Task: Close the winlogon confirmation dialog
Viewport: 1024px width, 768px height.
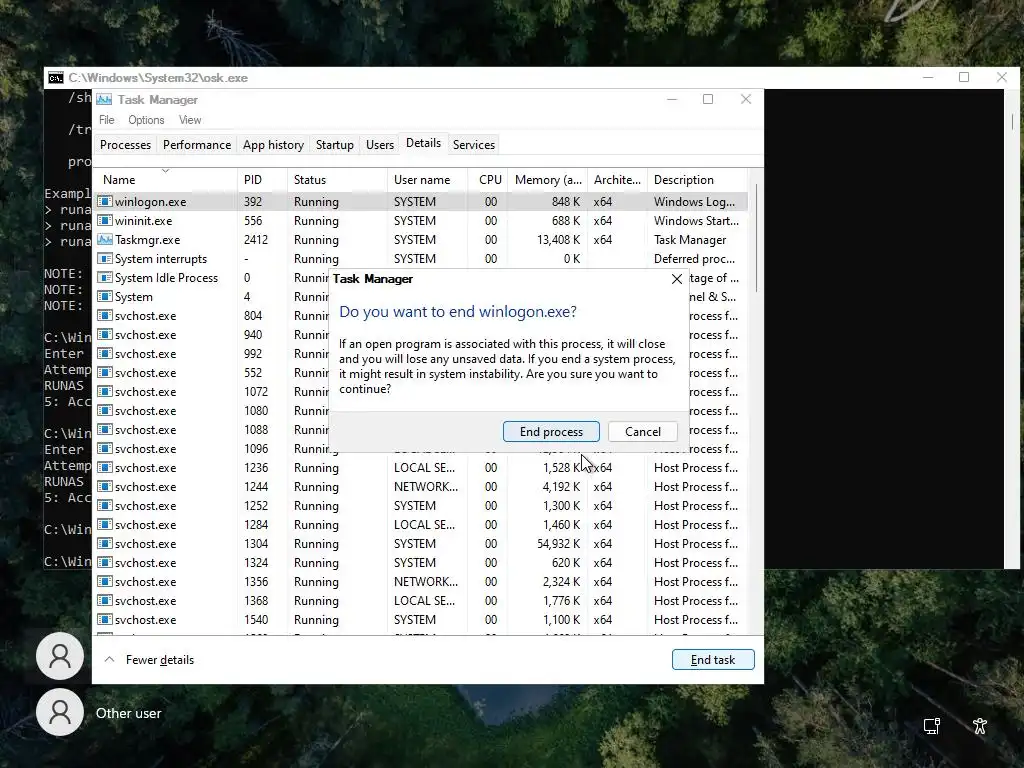Action: 677,279
